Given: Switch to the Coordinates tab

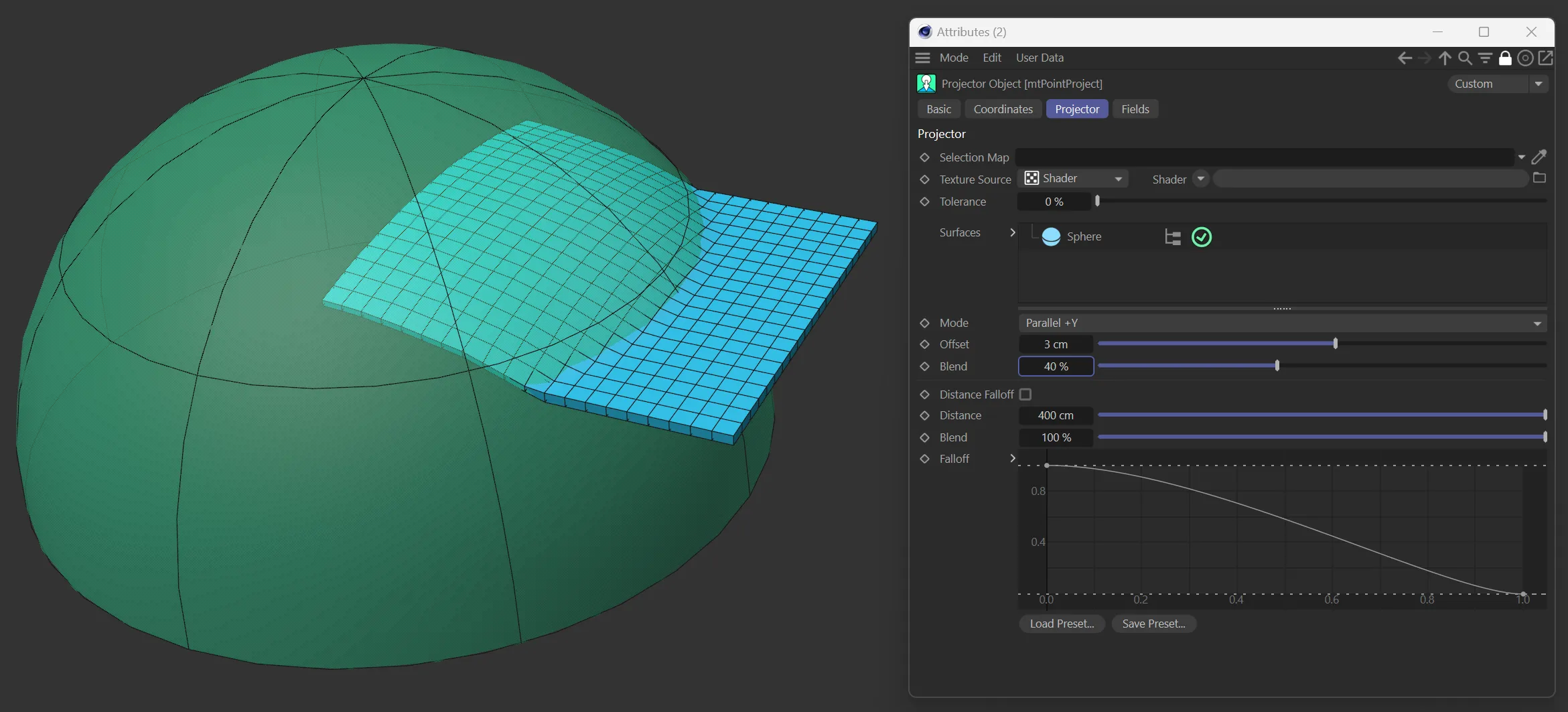Looking at the screenshot, I should point(1003,109).
